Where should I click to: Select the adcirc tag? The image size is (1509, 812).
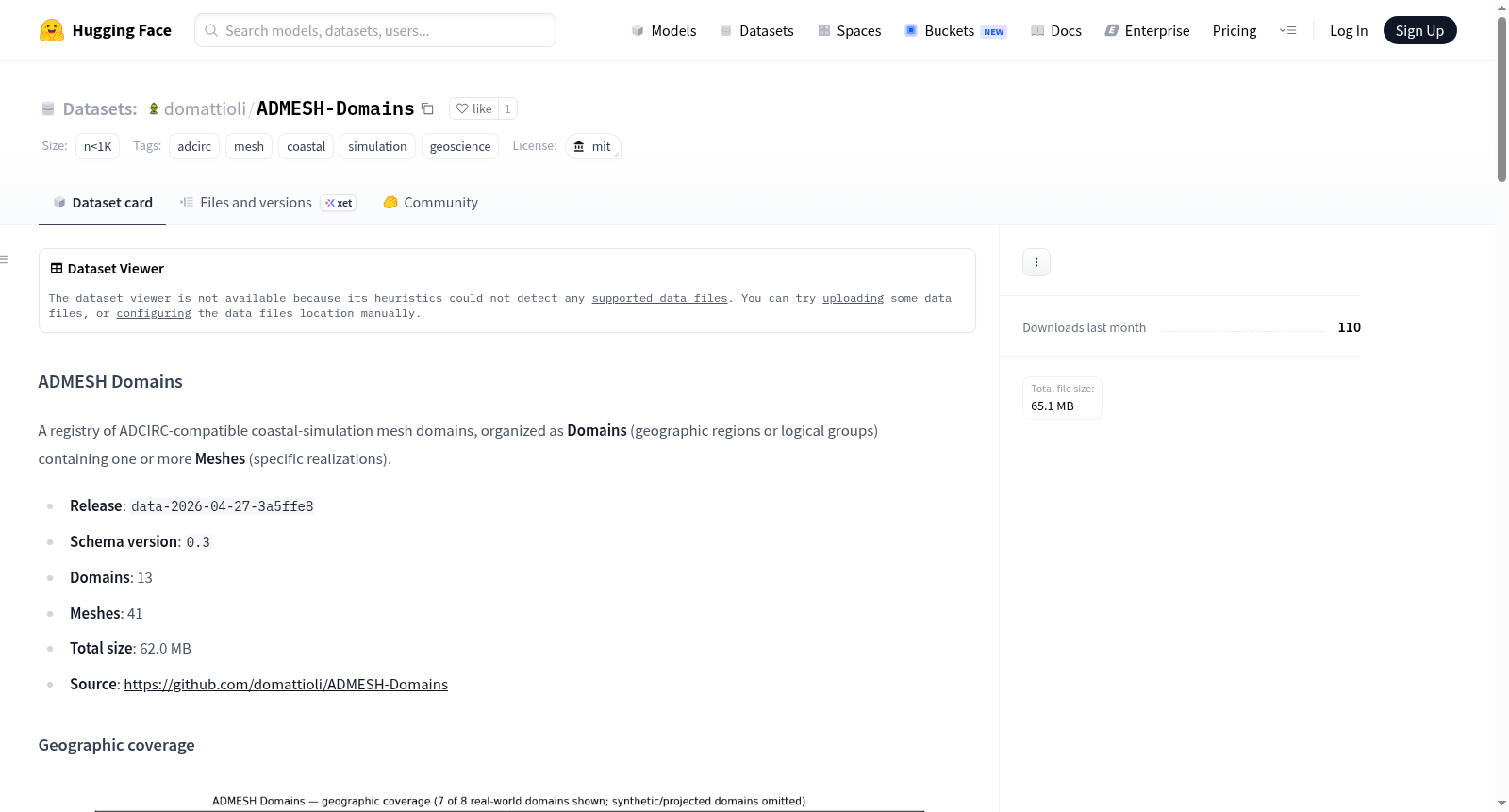(194, 146)
